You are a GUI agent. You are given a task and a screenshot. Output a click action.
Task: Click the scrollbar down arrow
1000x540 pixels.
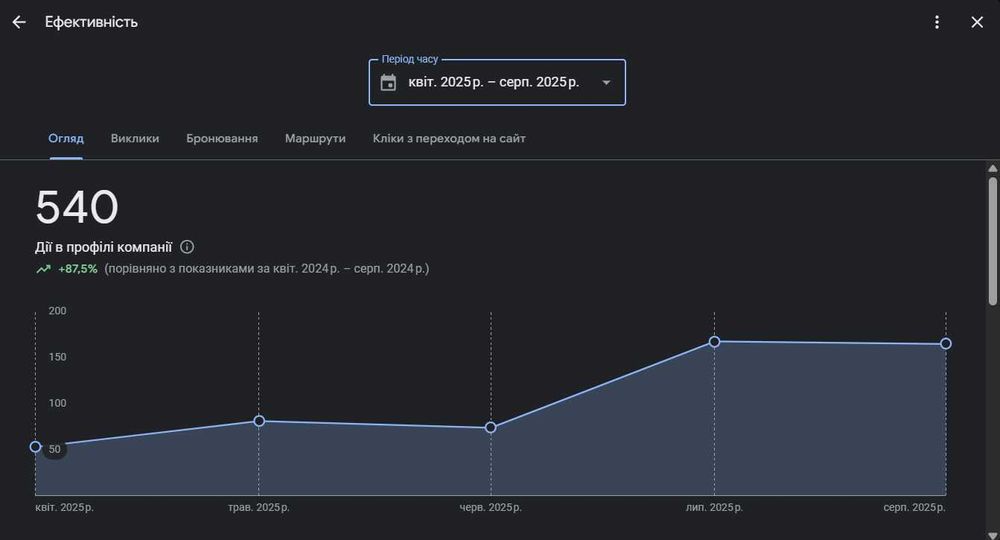point(992,534)
